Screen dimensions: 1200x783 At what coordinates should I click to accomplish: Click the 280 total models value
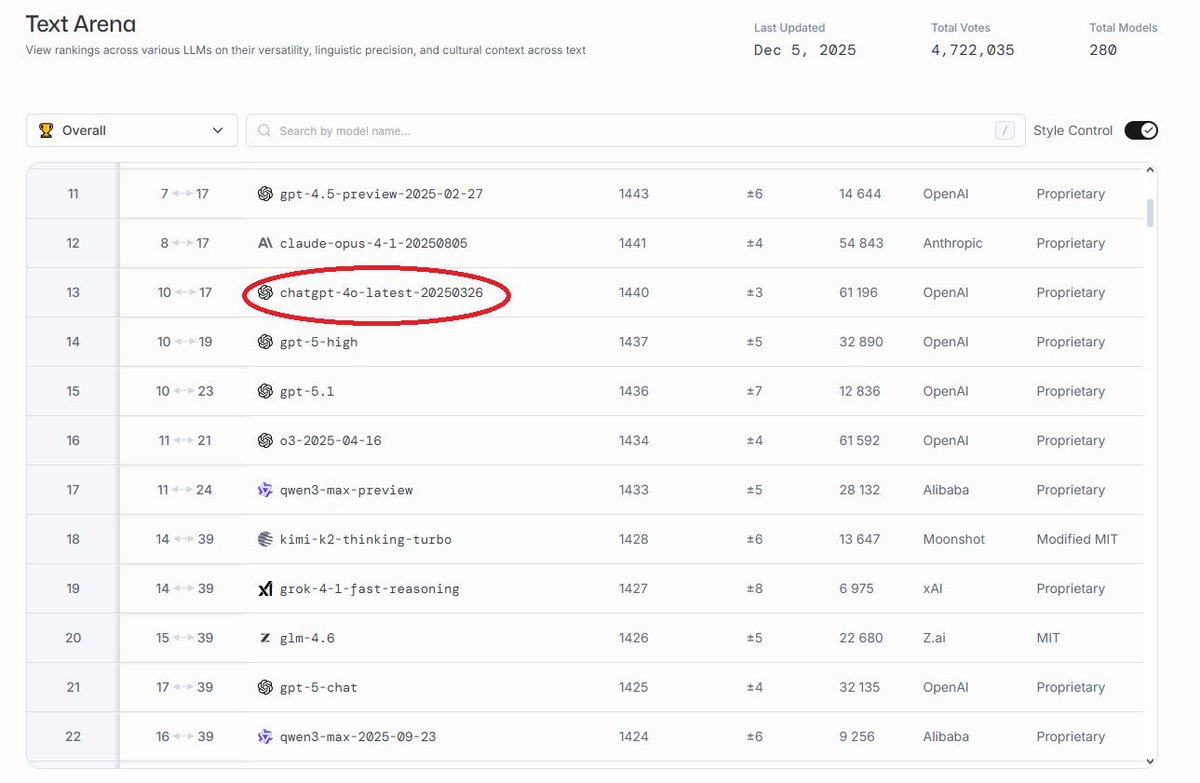point(1103,50)
